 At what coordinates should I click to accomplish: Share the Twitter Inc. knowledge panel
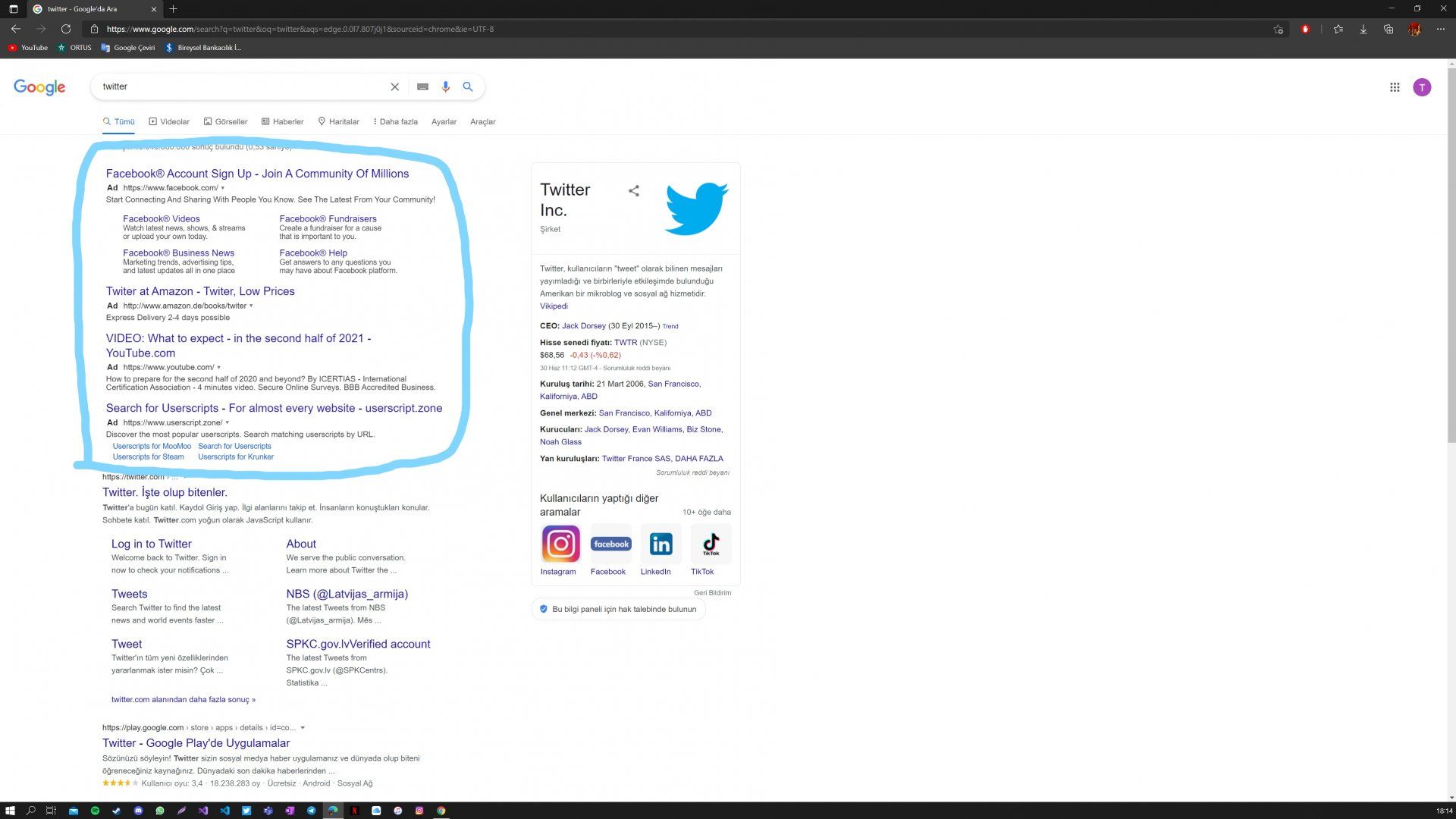pos(634,191)
